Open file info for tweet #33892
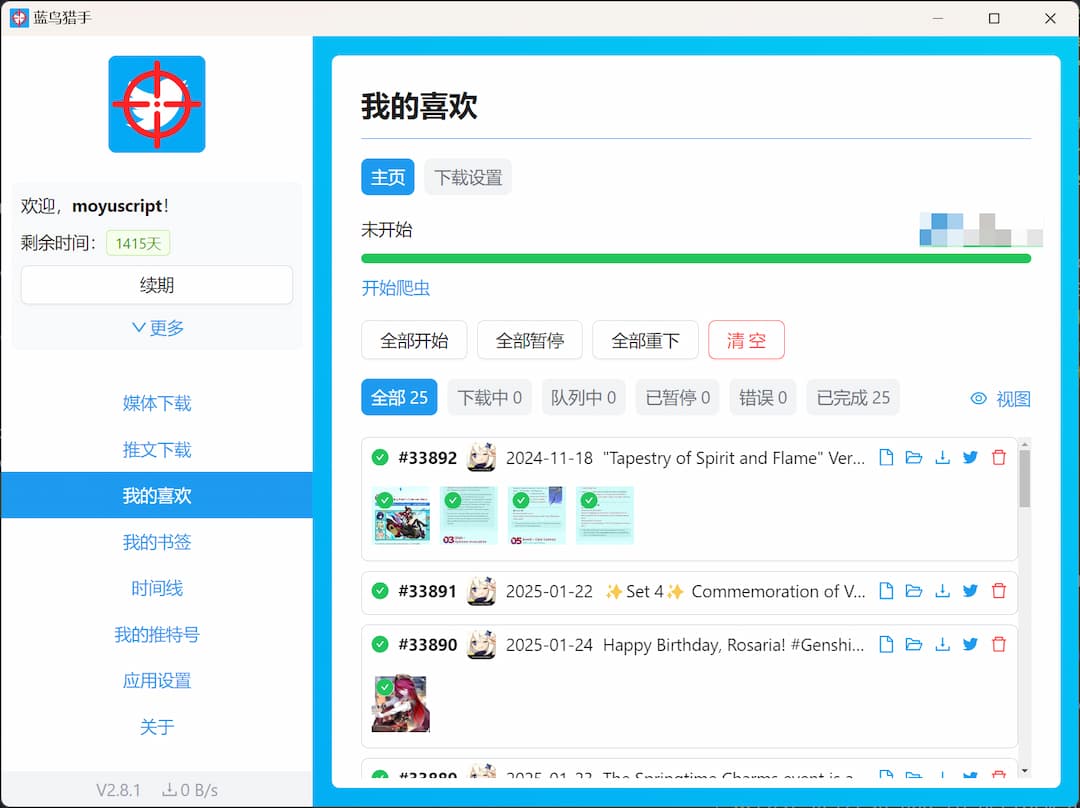The height and width of the screenshot is (808, 1080). click(886, 457)
